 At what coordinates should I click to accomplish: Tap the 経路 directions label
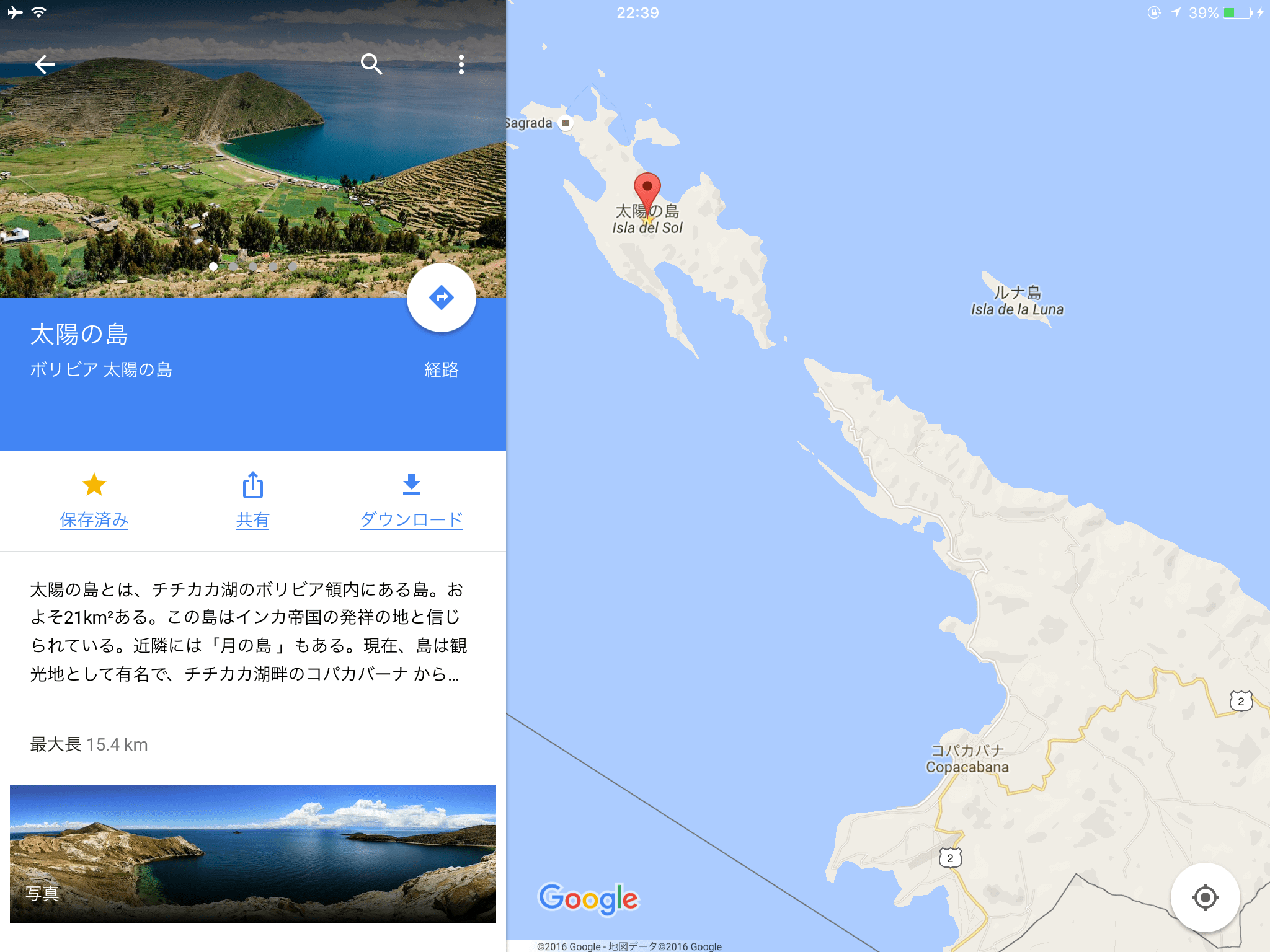[442, 370]
